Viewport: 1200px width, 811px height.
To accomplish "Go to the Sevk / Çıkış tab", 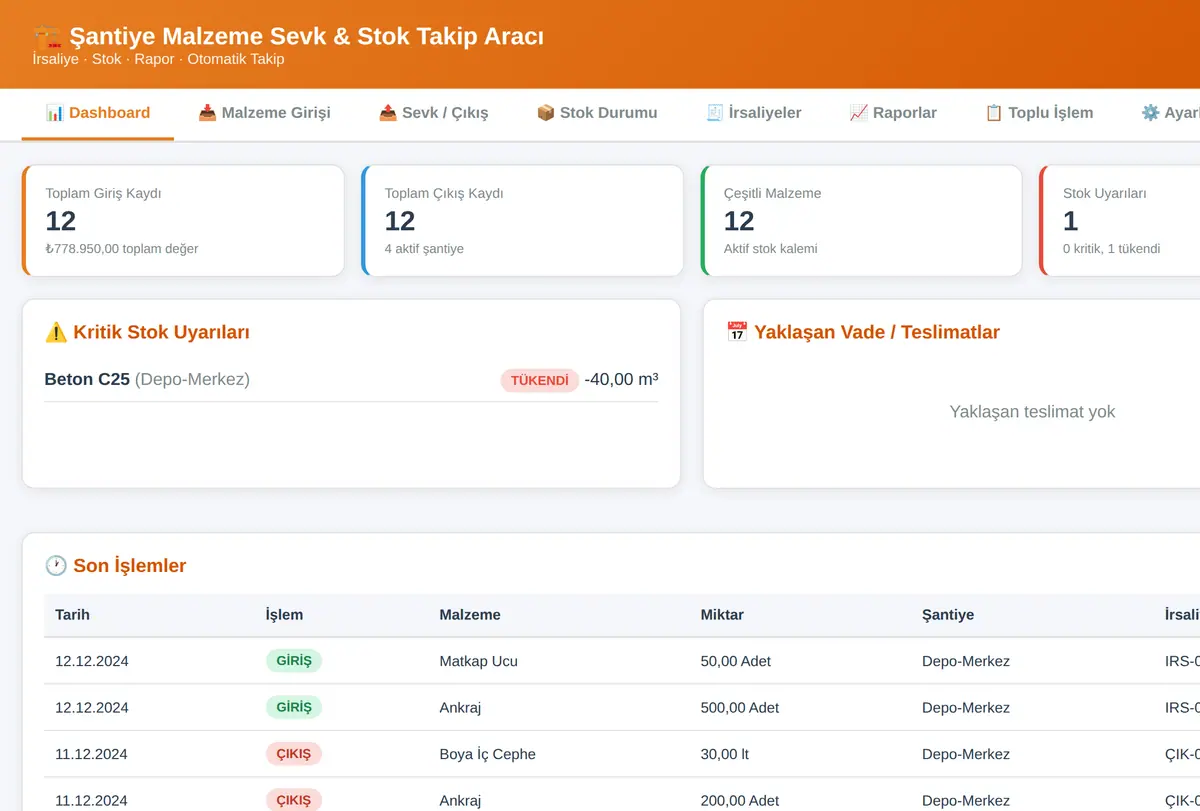I will point(434,113).
